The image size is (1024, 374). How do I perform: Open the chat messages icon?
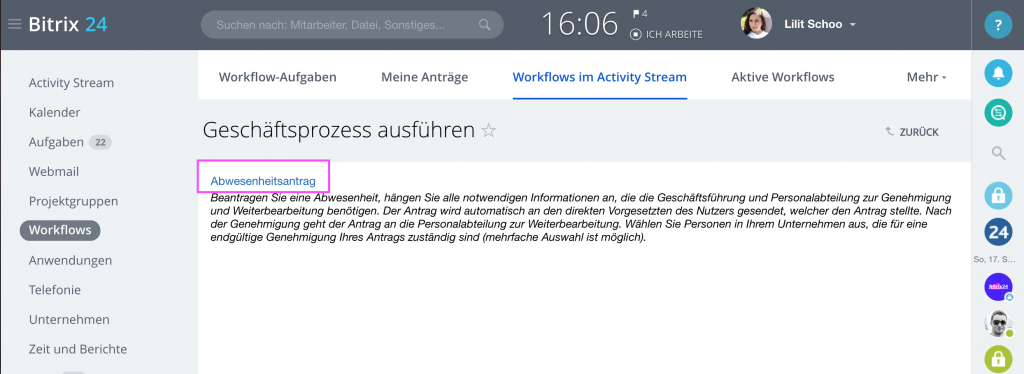(998, 114)
